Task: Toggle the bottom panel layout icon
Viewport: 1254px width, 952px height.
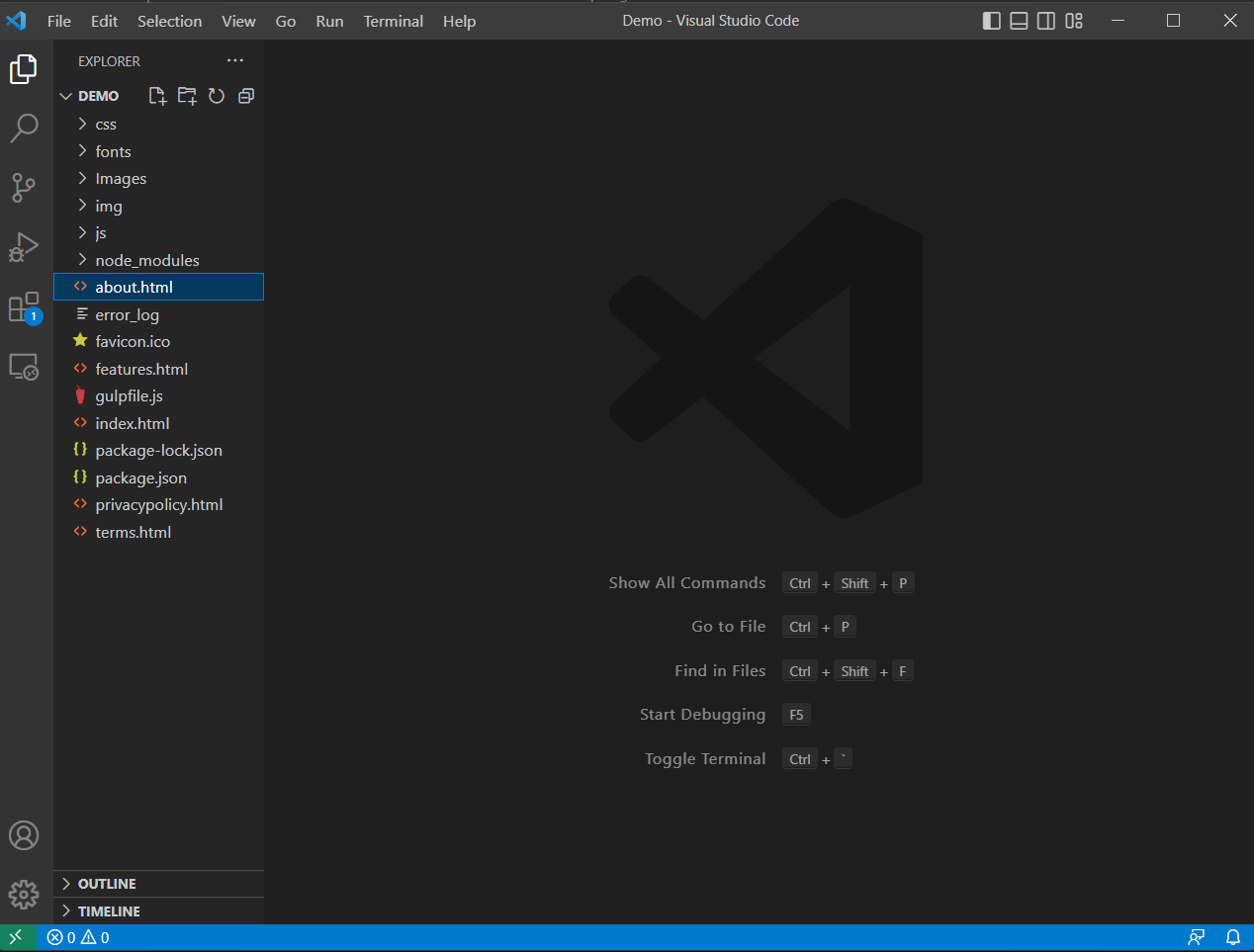Action: point(1019,21)
